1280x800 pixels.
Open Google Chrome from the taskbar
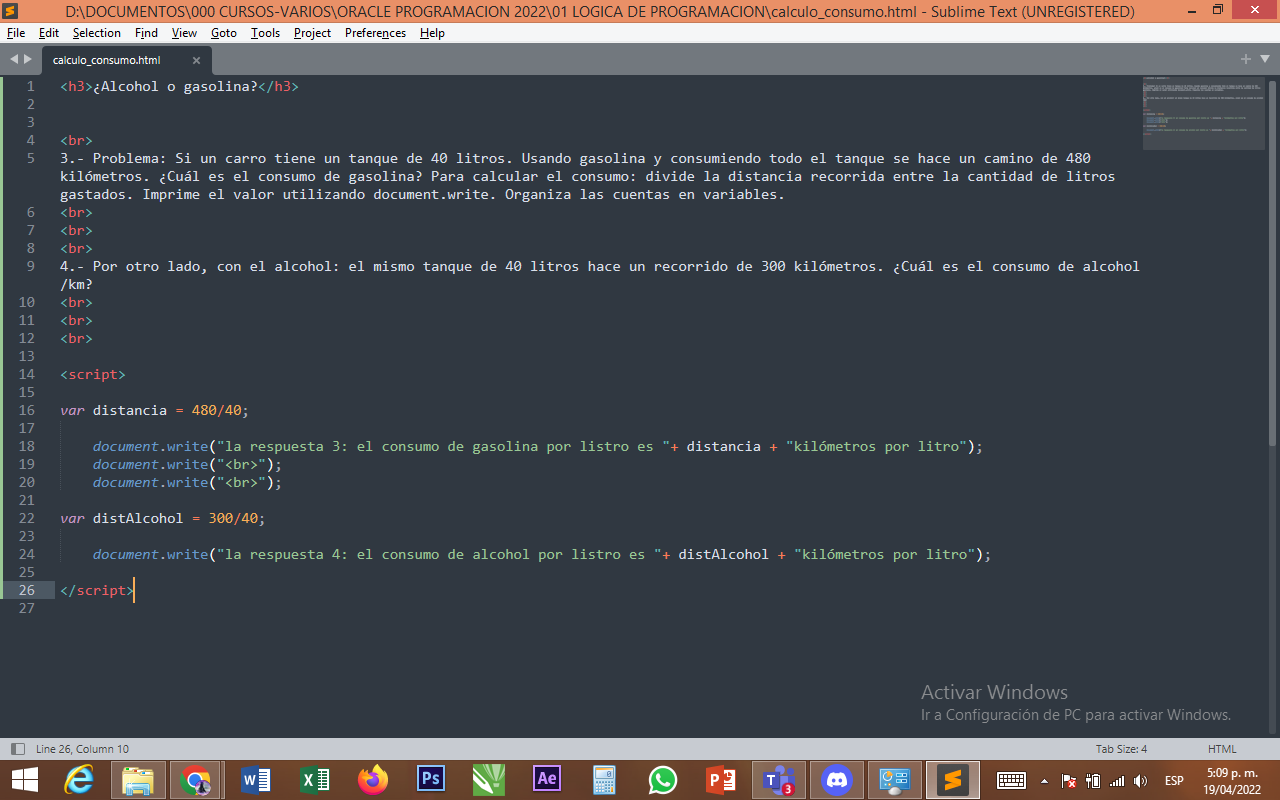tap(197, 779)
